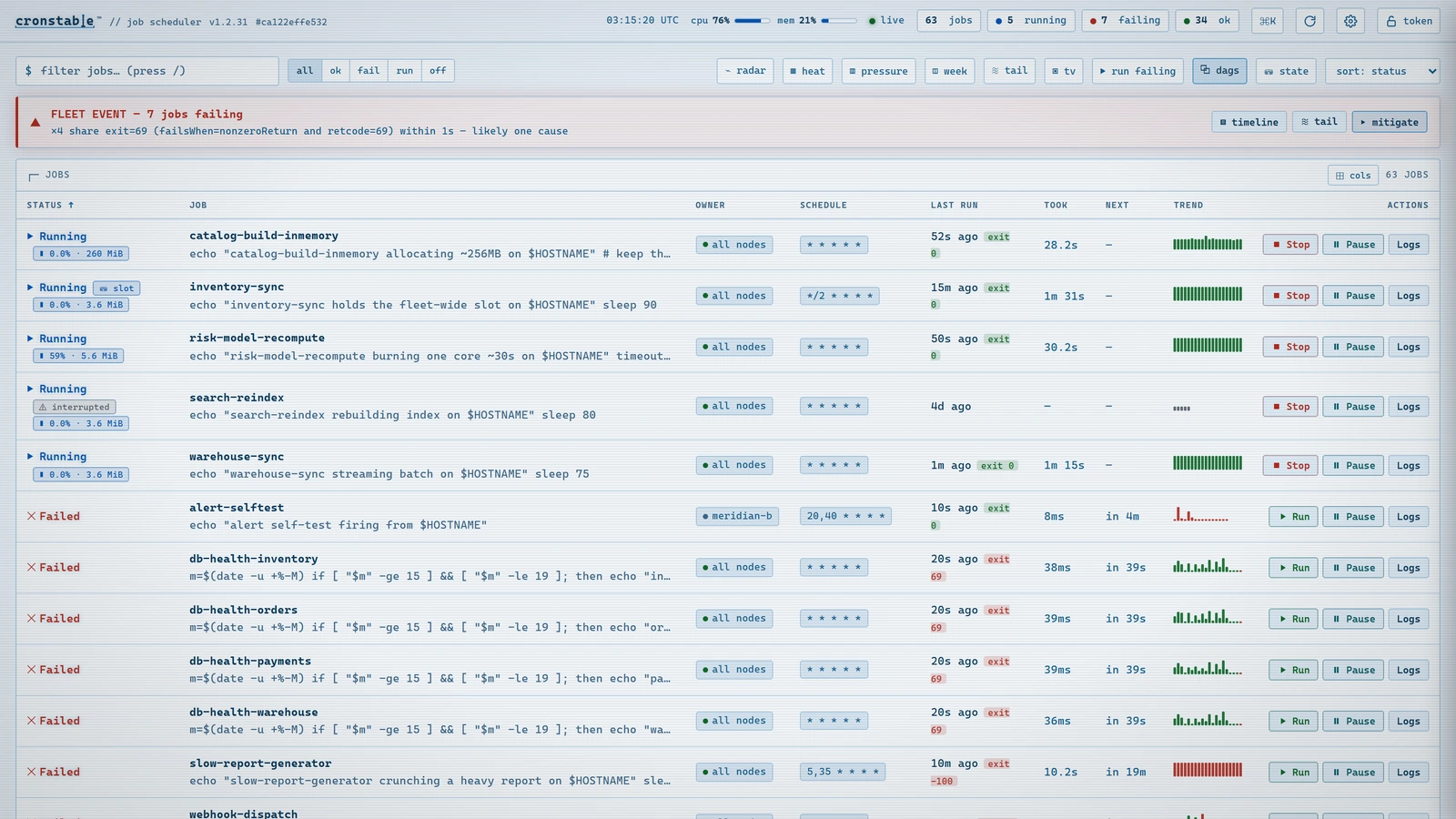Click the 5 running counter chip
Image resolution: width=1456 pixels, height=819 pixels.
(x=1031, y=20)
